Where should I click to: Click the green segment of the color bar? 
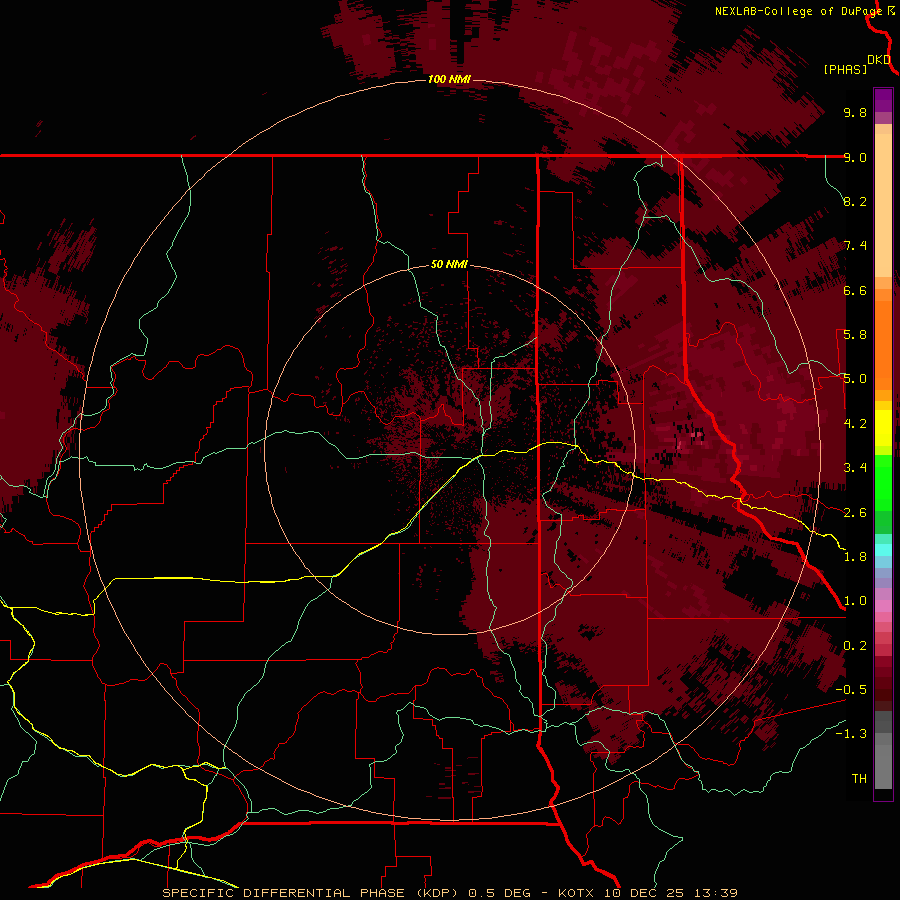click(x=883, y=482)
